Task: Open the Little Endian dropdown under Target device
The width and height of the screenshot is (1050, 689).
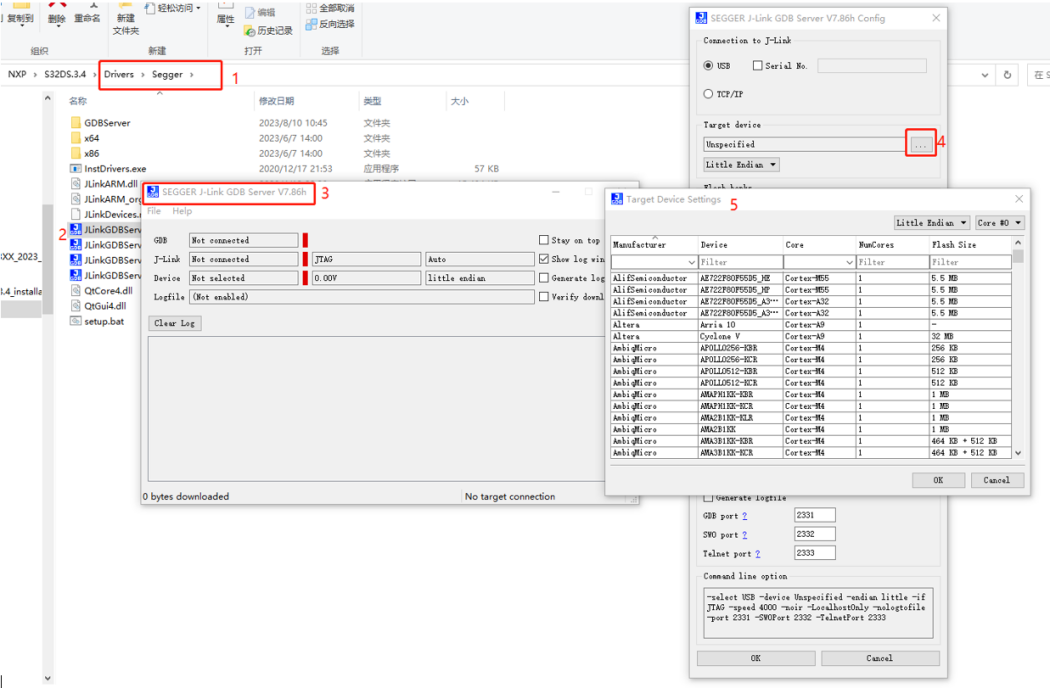Action: tap(741, 165)
